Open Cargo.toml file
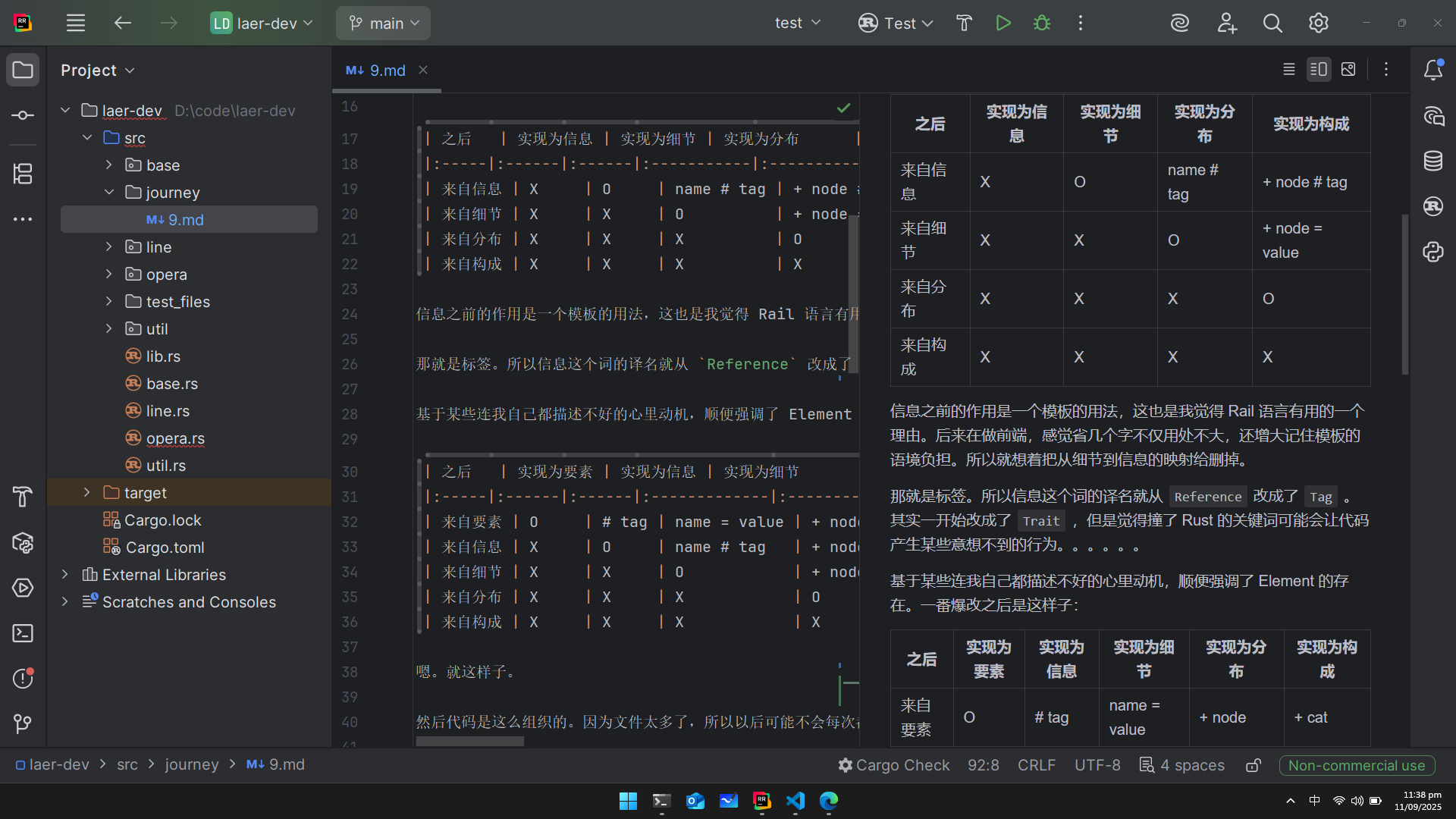This screenshot has height=819, width=1456. pos(165,548)
